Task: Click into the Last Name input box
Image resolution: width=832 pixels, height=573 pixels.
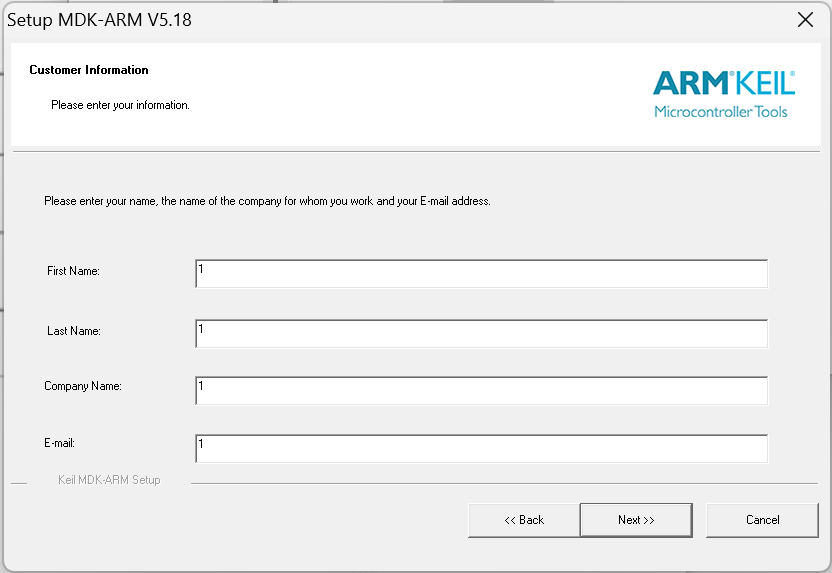Action: (481, 334)
